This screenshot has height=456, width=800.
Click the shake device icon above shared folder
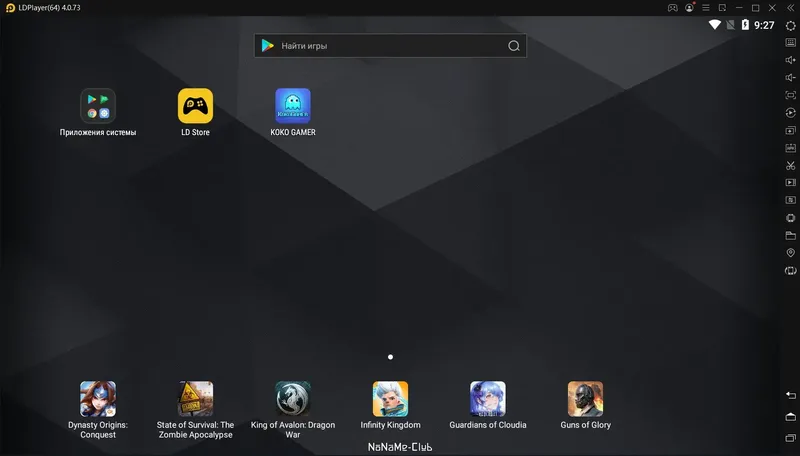(x=790, y=218)
